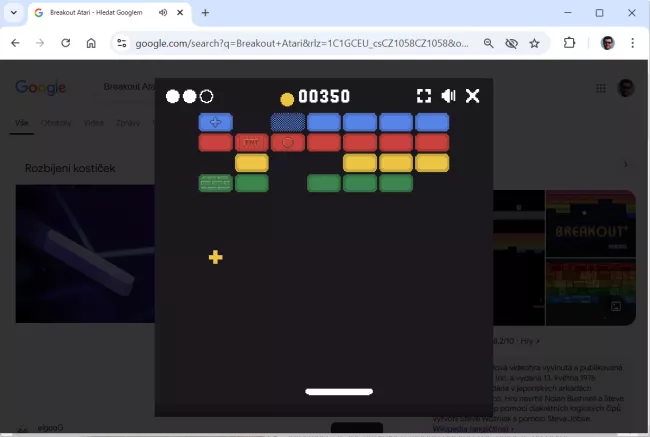
Task: Bookmark this page with the star icon
Action: (534, 43)
